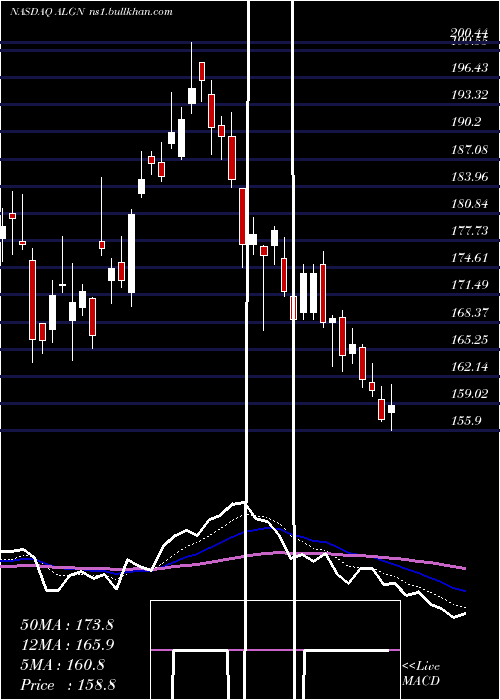Click the 183.96 price axis label
The width and height of the screenshot is (500, 700).
click(469, 177)
